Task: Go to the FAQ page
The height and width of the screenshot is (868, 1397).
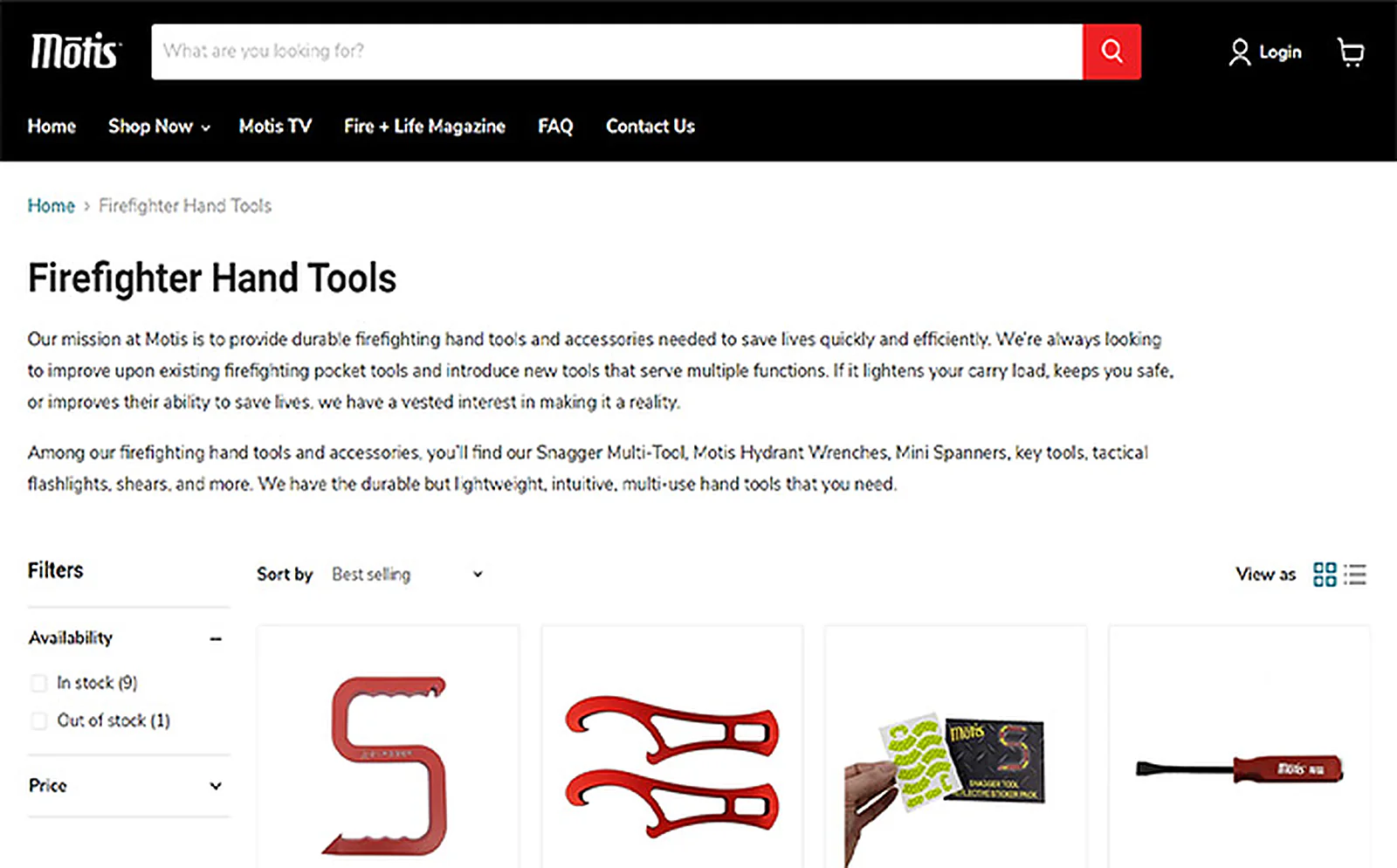Action: [x=555, y=127]
